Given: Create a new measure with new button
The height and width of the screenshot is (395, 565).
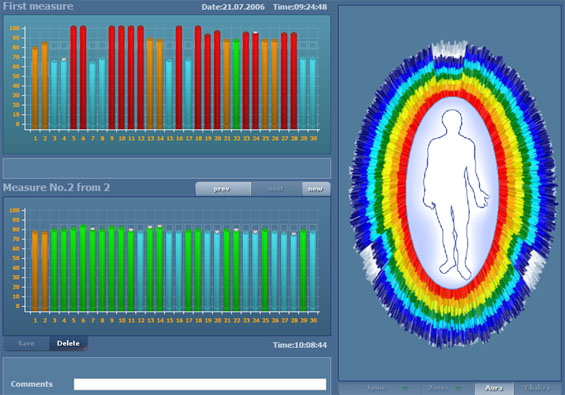Looking at the screenshot, I should pyautogui.click(x=316, y=189).
